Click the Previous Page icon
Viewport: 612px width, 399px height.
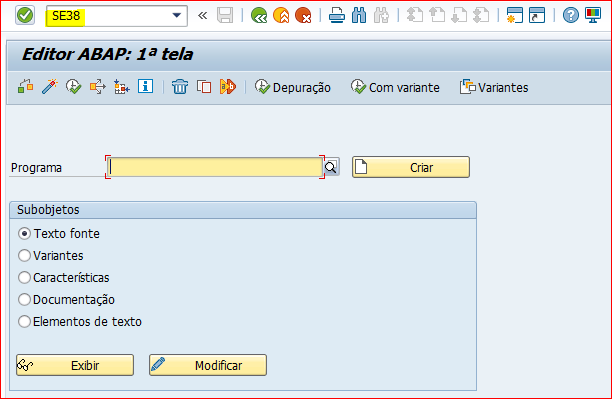pyautogui.click(x=437, y=16)
